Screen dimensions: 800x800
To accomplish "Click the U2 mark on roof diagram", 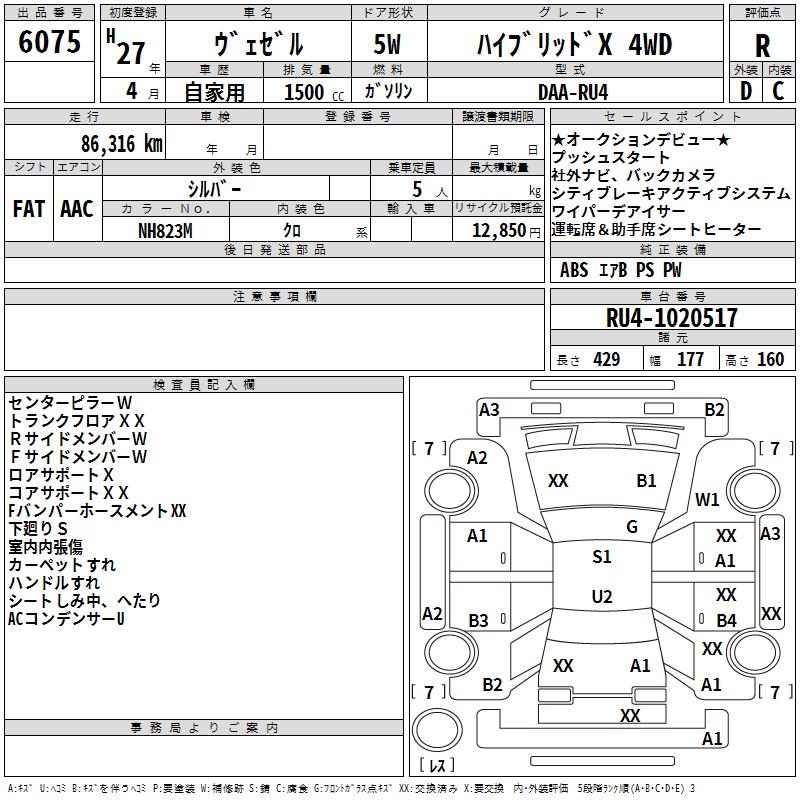I will point(602,596).
